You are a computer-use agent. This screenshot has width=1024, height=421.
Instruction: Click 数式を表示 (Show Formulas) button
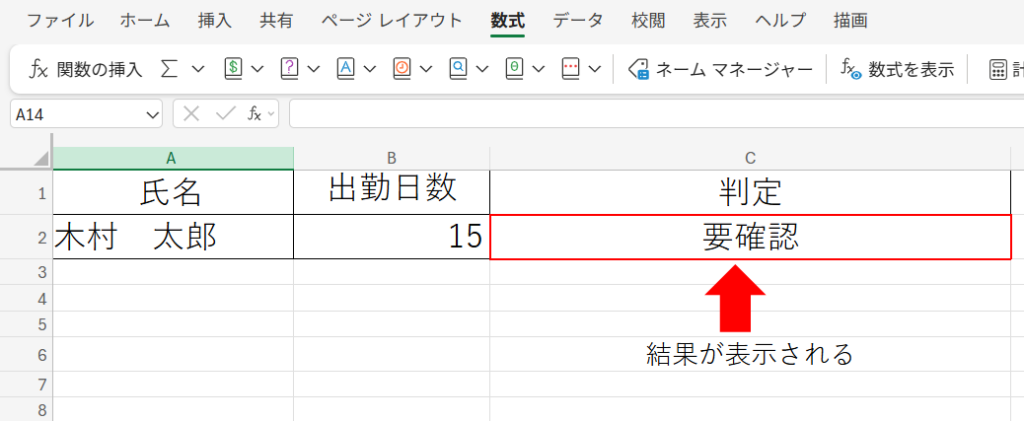897,69
